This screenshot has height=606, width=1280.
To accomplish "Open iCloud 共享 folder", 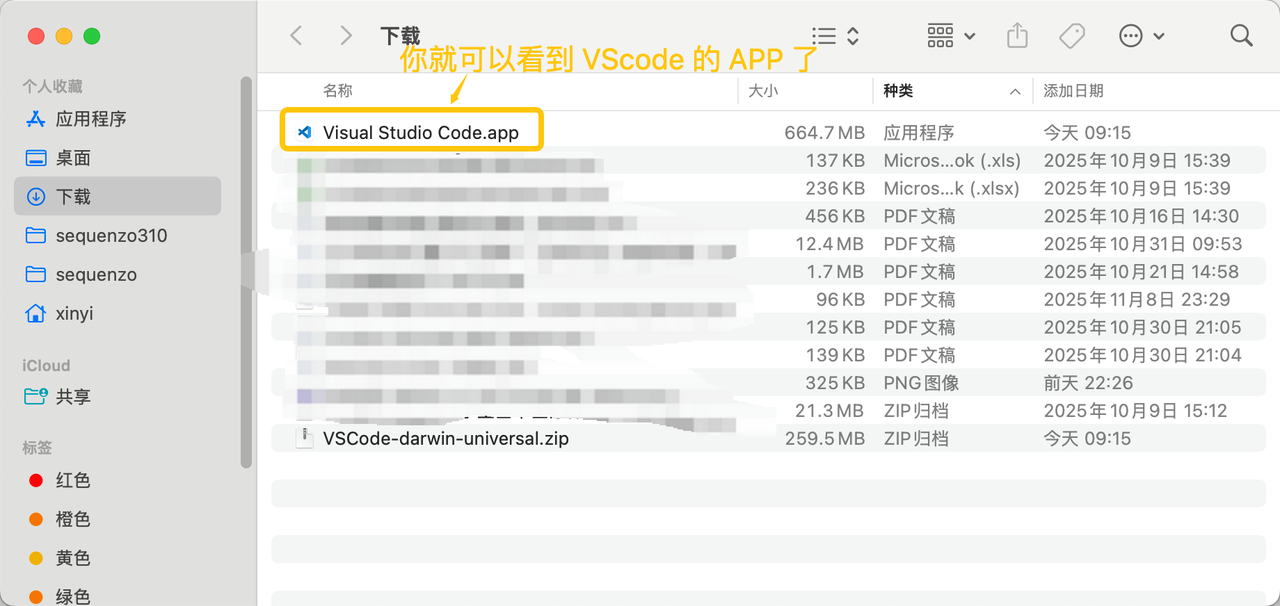I will click(73, 397).
